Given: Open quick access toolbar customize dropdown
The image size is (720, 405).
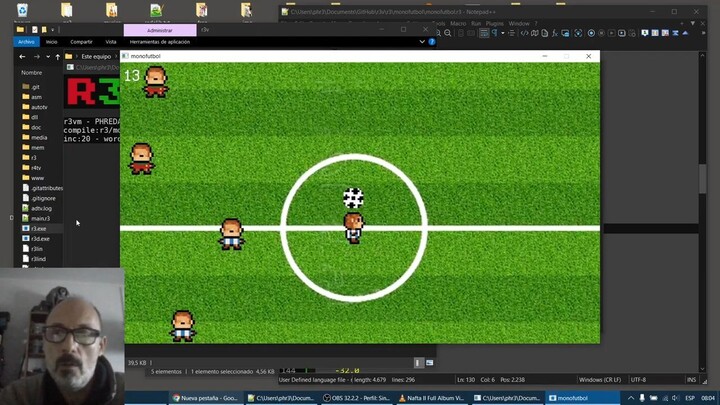Looking at the screenshot, I should (x=52, y=30).
